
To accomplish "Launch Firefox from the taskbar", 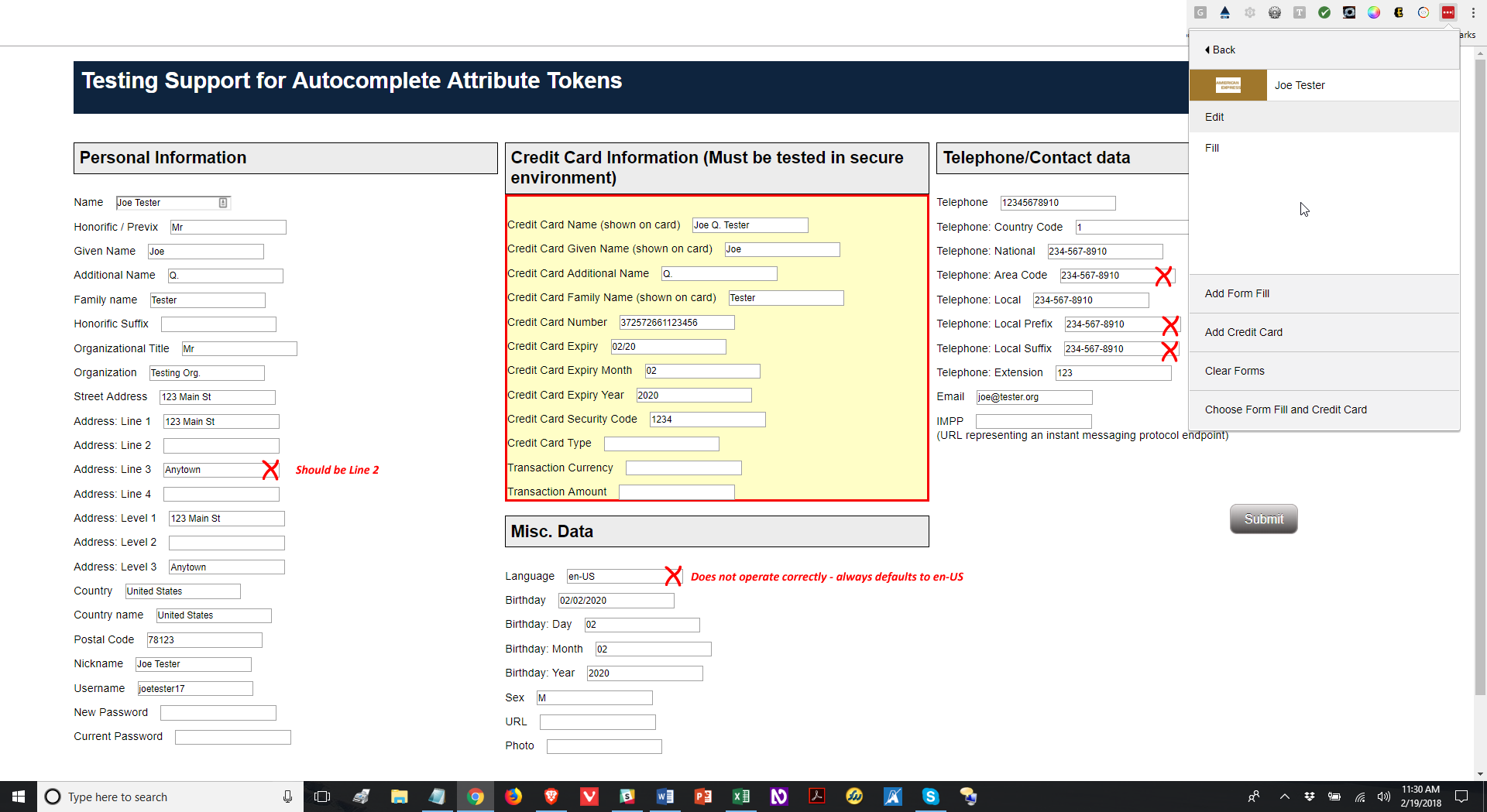I will click(x=513, y=797).
